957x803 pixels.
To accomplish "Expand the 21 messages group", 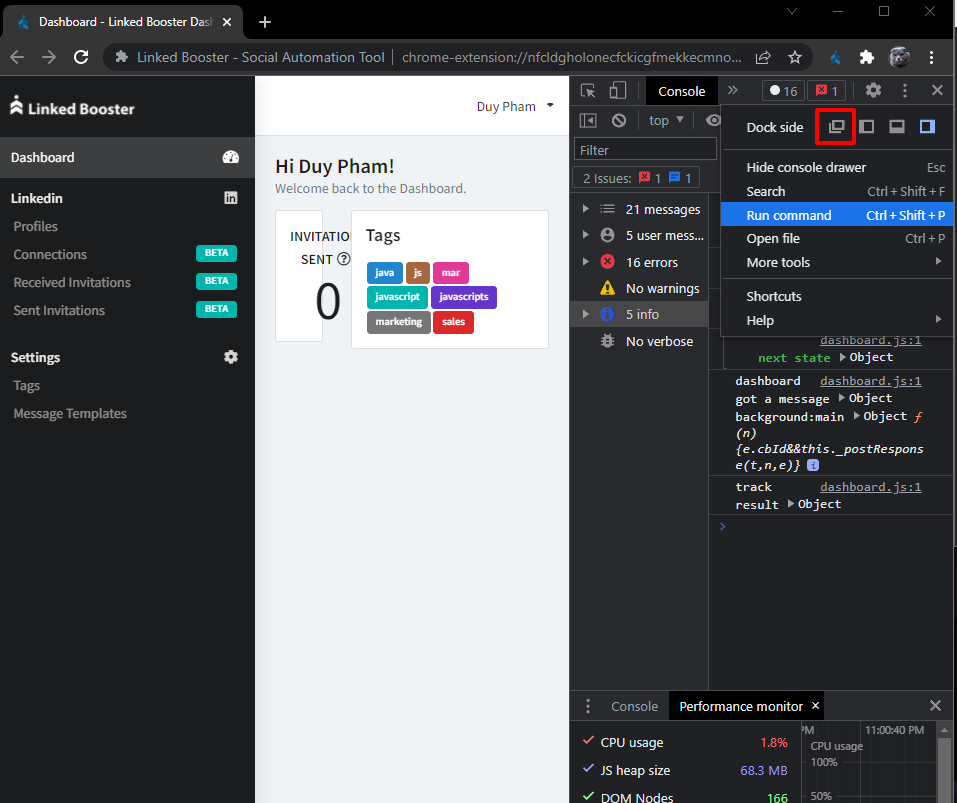I will (x=585, y=209).
